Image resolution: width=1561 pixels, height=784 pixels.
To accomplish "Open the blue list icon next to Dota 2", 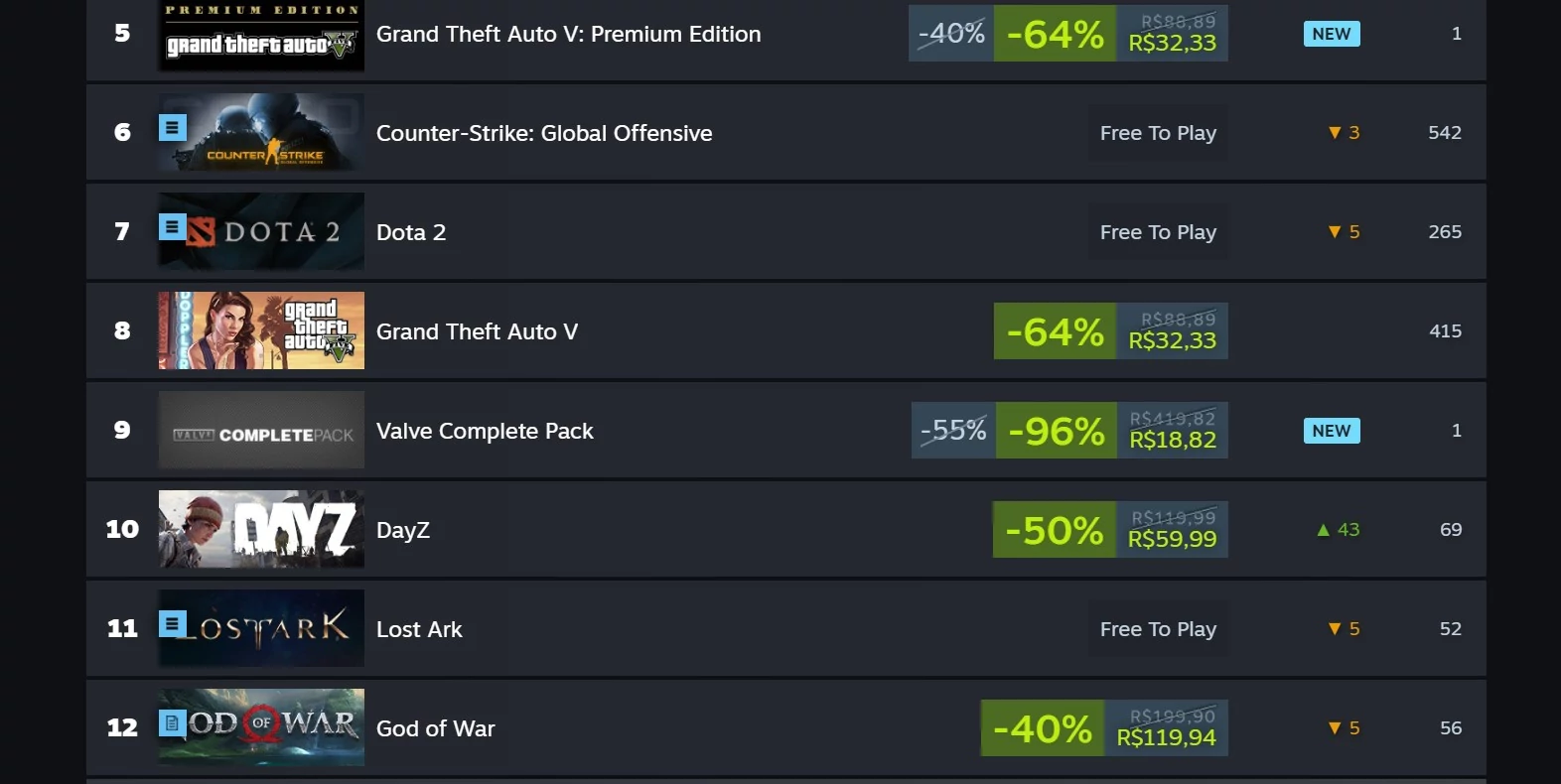I will pyautogui.click(x=173, y=226).
